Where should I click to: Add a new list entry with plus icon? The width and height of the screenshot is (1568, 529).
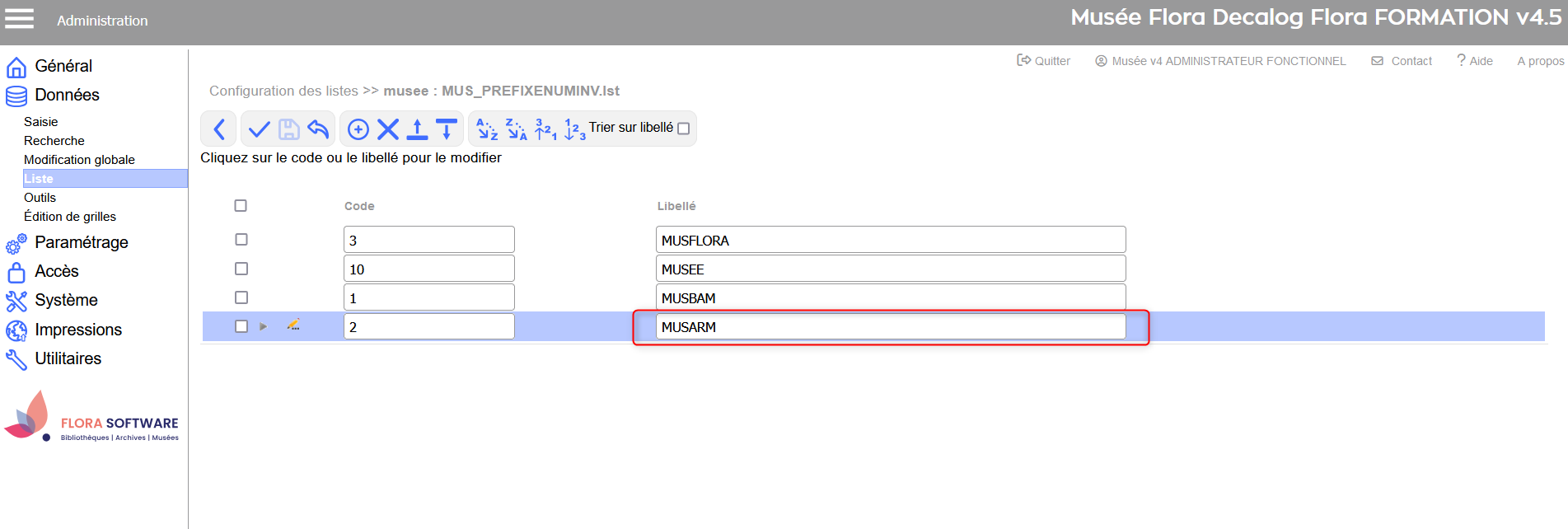pos(358,129)
